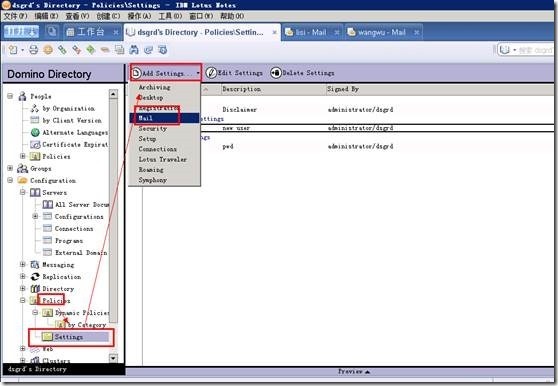Select Archiving from Add Settings dropdown

pos(164,87)
